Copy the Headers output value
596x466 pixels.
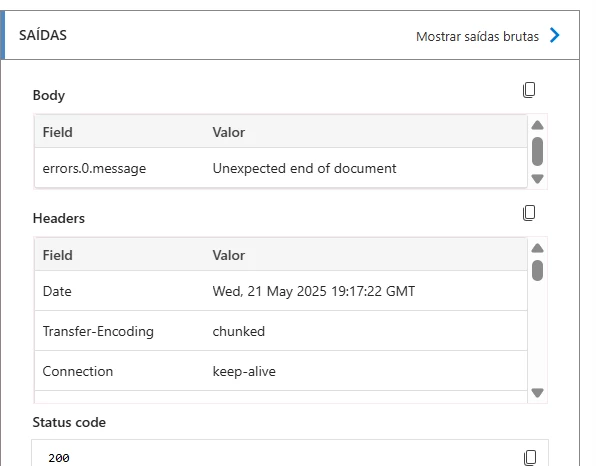pos(529,213)
